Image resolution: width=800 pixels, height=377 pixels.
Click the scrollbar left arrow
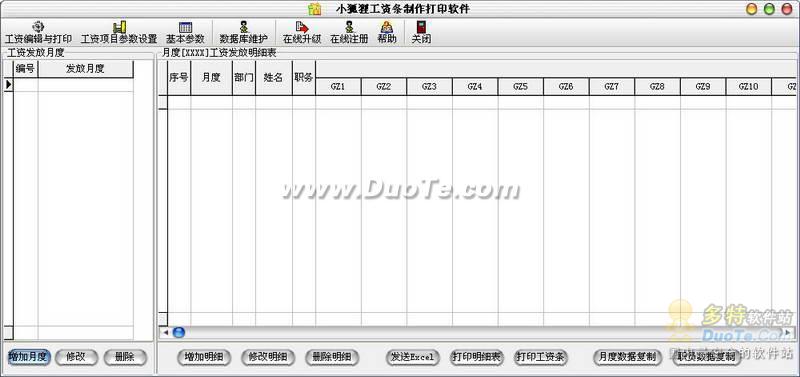(x=165, y=333)
